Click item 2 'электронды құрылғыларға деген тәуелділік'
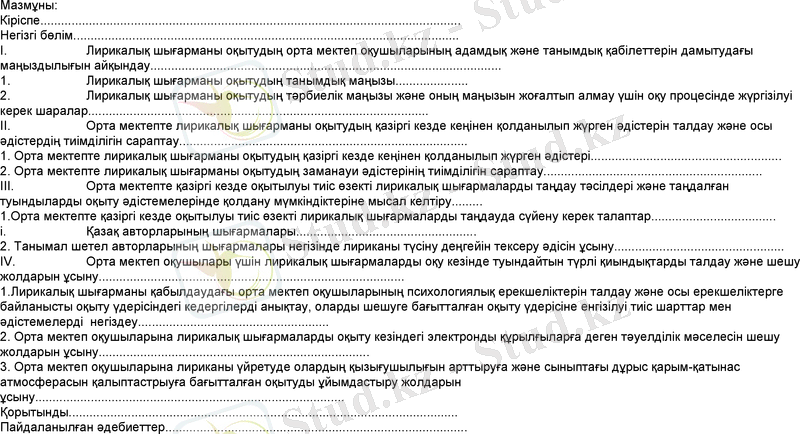The image size is (800, 434). click(390, 337)
